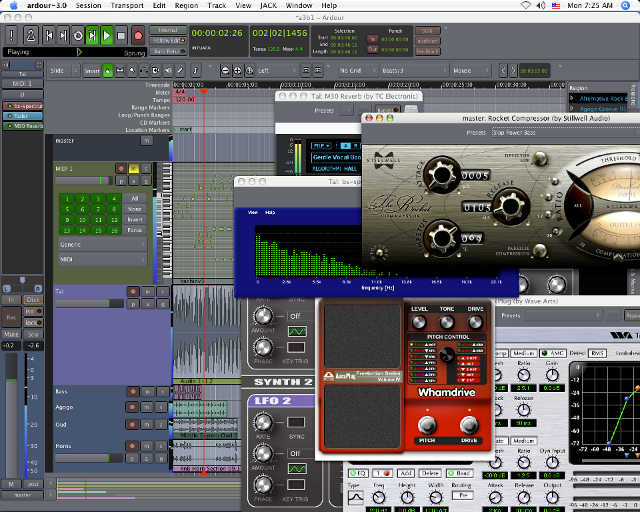This screenshot has height=512, width=640.
Task: Arm record on the Bass track
Action: click(x=133, y=392)
